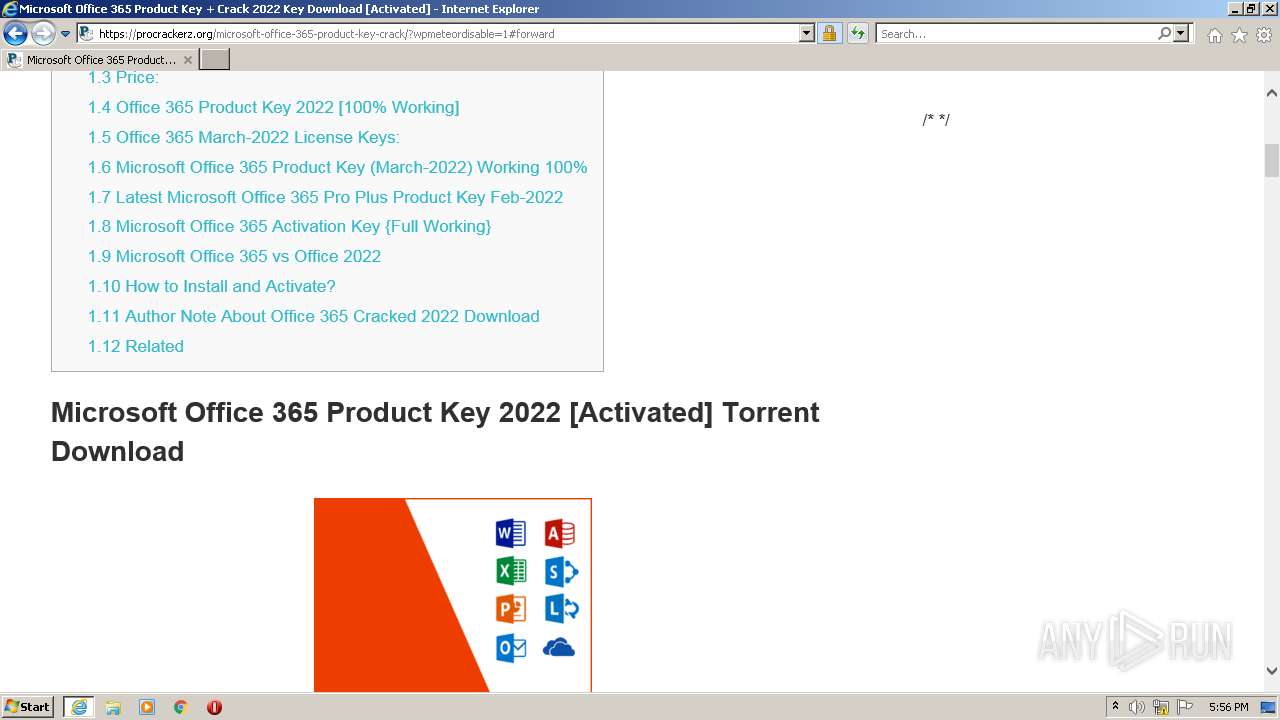1280x720 pixels.
Task: Click the Outlook icon in Office image
Action: (x=511, y=648)
